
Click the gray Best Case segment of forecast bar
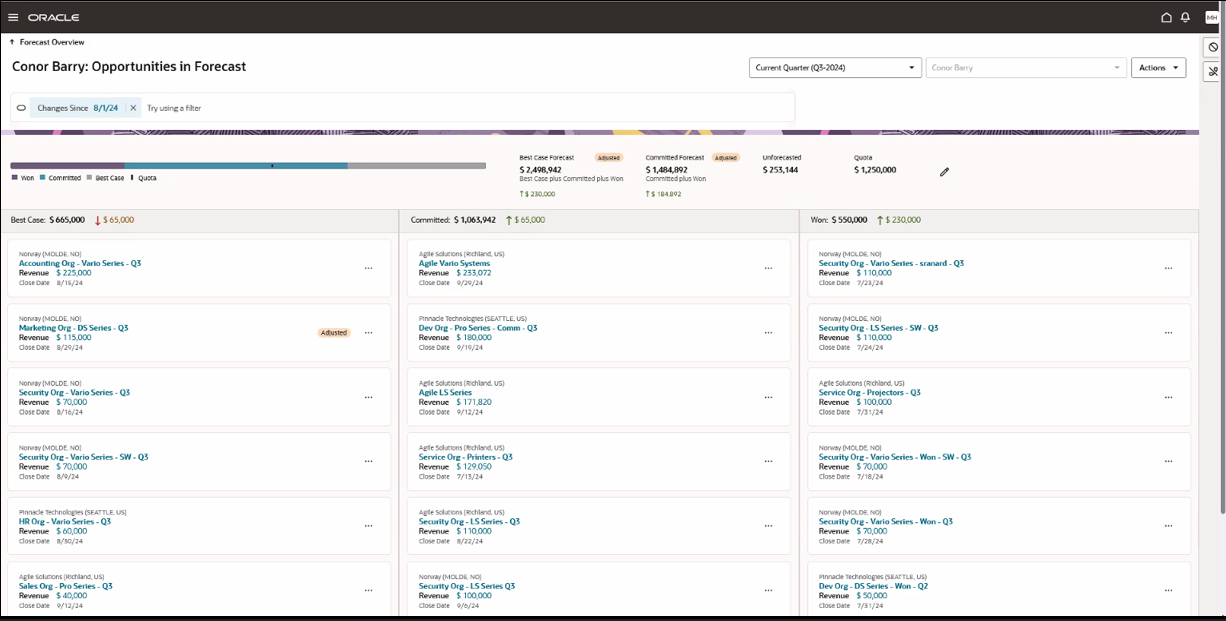[x=417, y=165]
